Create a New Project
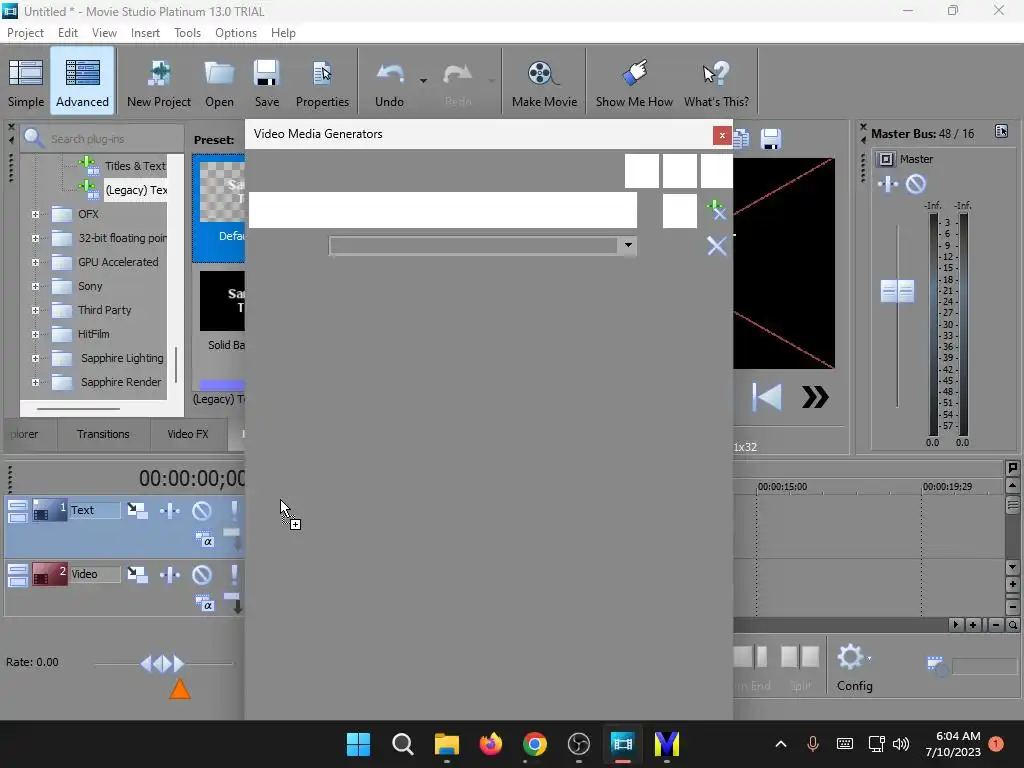Screen dimensions: 1024x768 (159, 82)
